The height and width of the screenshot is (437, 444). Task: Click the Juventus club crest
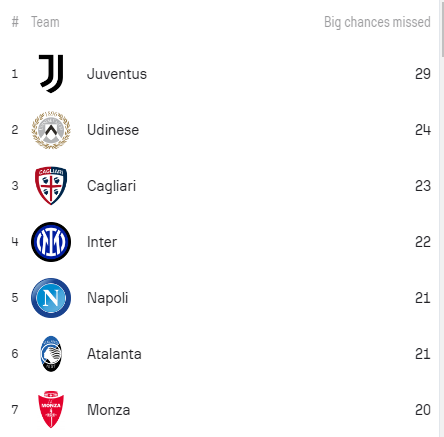point(51,74)
